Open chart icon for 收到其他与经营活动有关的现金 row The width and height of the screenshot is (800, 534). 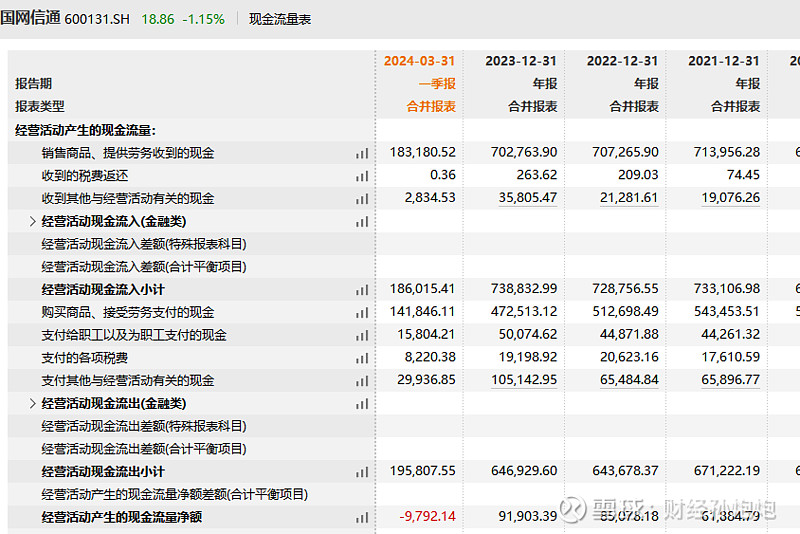362,198
